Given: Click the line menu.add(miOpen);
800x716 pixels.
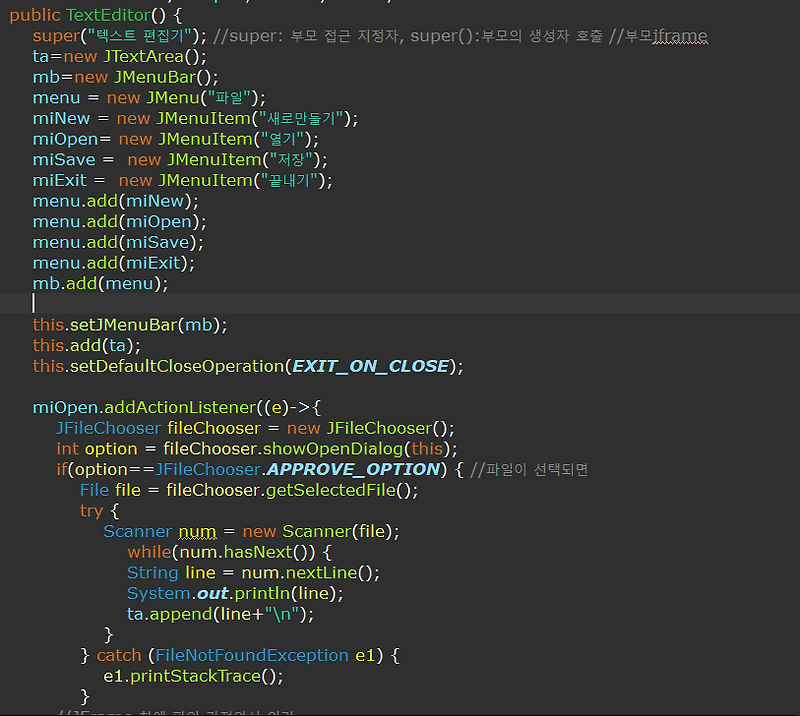Looking at the screenshot, I should click(x=120, y=221).
